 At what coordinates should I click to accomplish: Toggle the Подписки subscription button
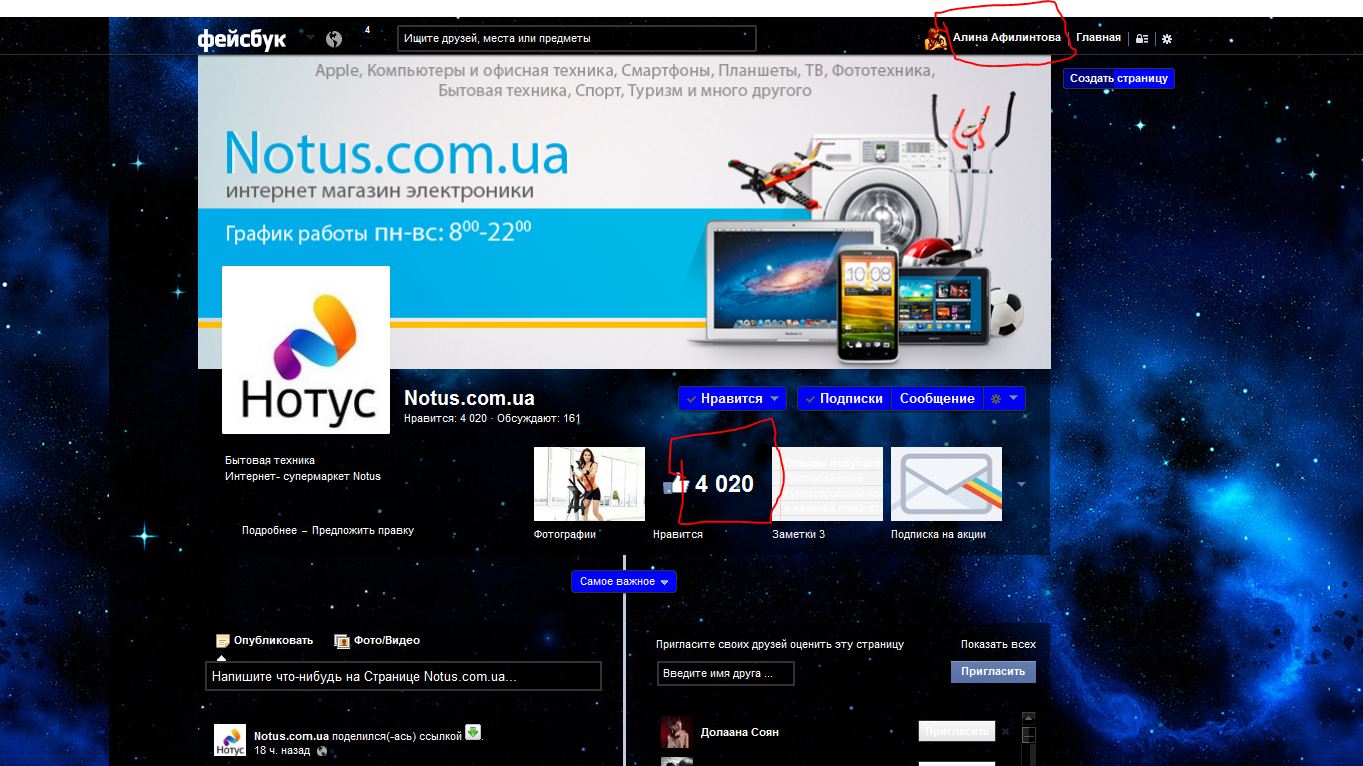845,398
